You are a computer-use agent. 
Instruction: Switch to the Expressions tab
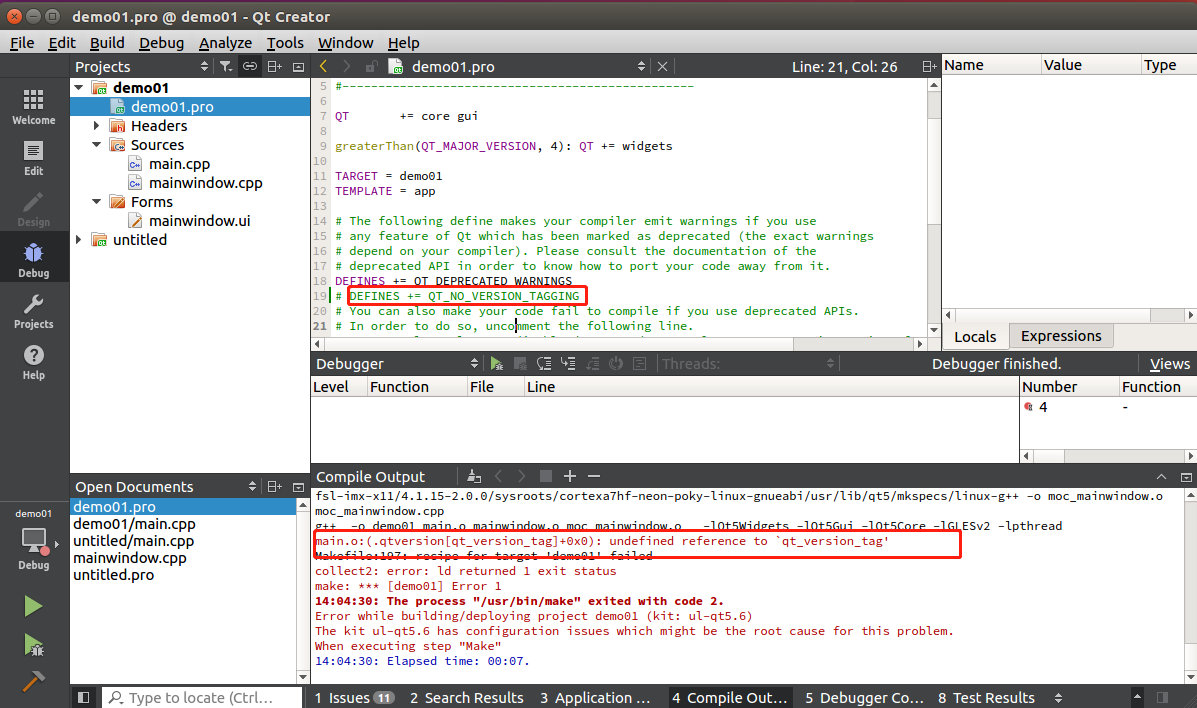[x=1060, y=335]
